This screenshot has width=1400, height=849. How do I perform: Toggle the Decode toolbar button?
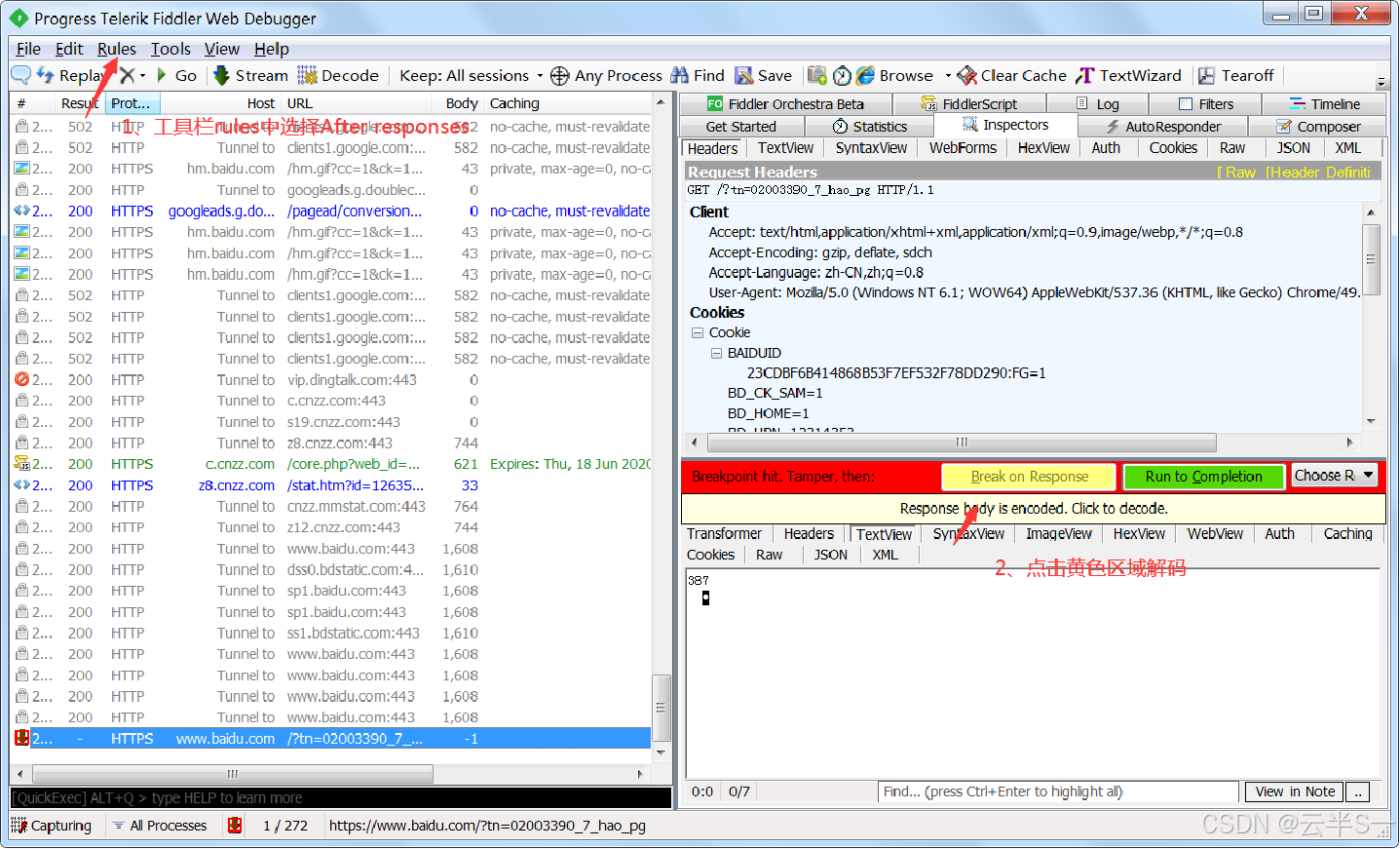click(x=338, y=75)
